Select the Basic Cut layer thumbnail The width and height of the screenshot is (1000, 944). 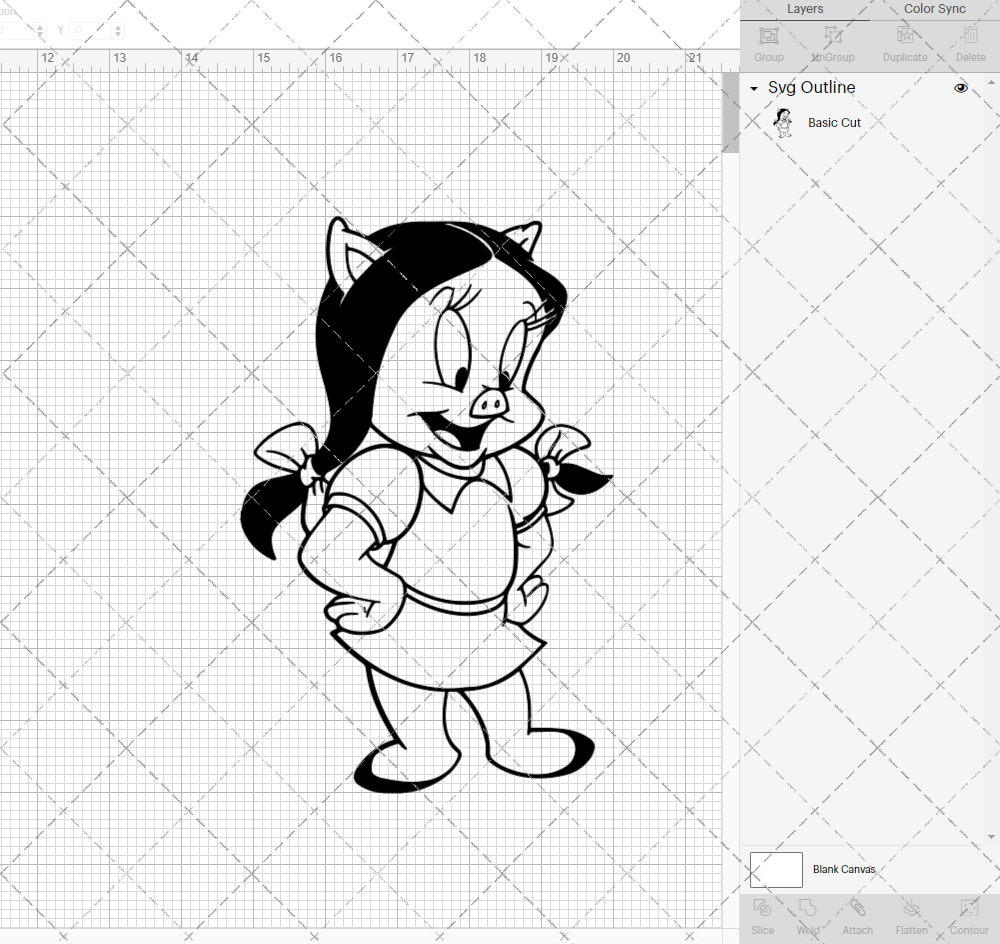point(783,122)
